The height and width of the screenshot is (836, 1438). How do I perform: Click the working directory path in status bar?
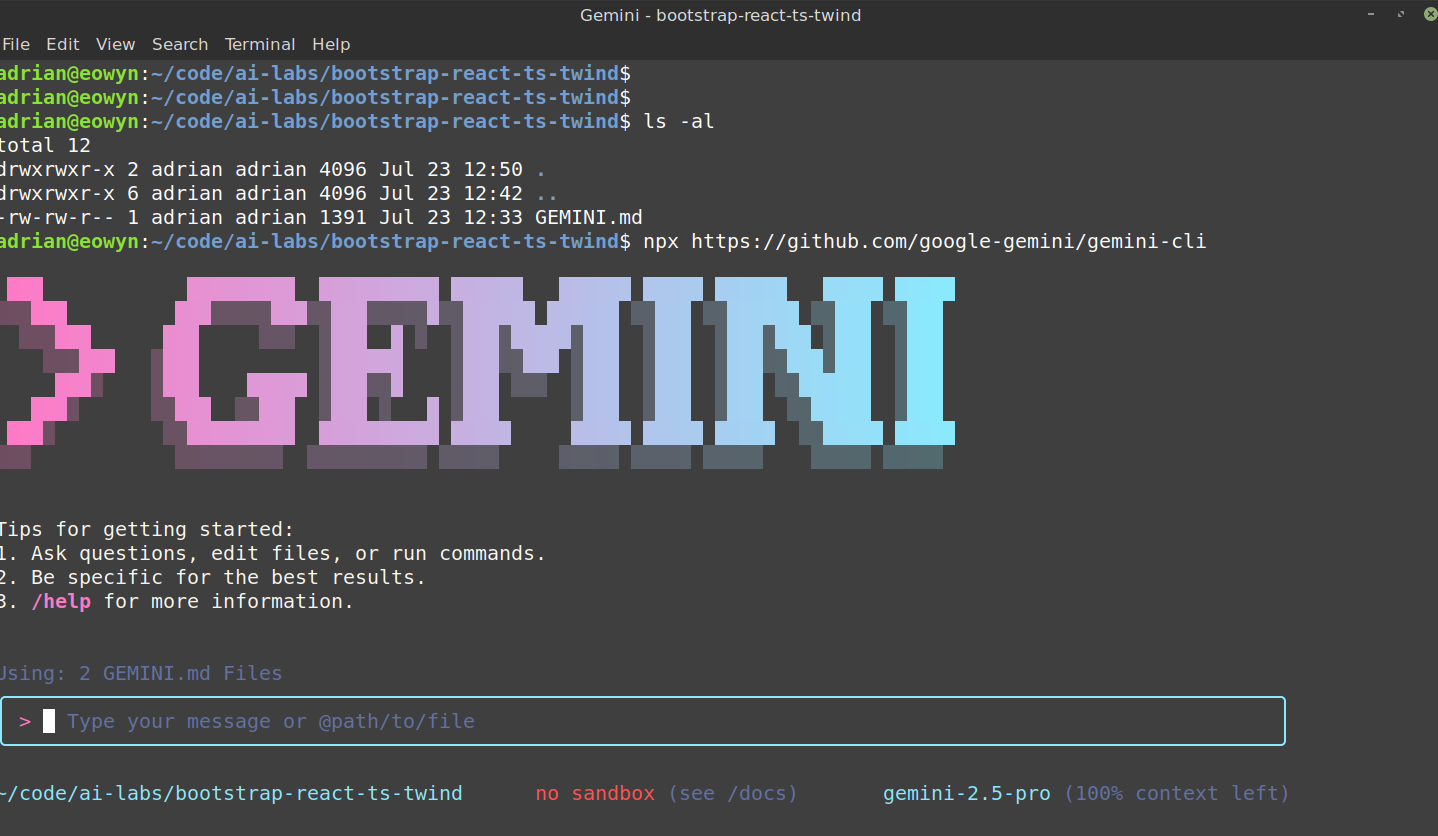(230, 793)
